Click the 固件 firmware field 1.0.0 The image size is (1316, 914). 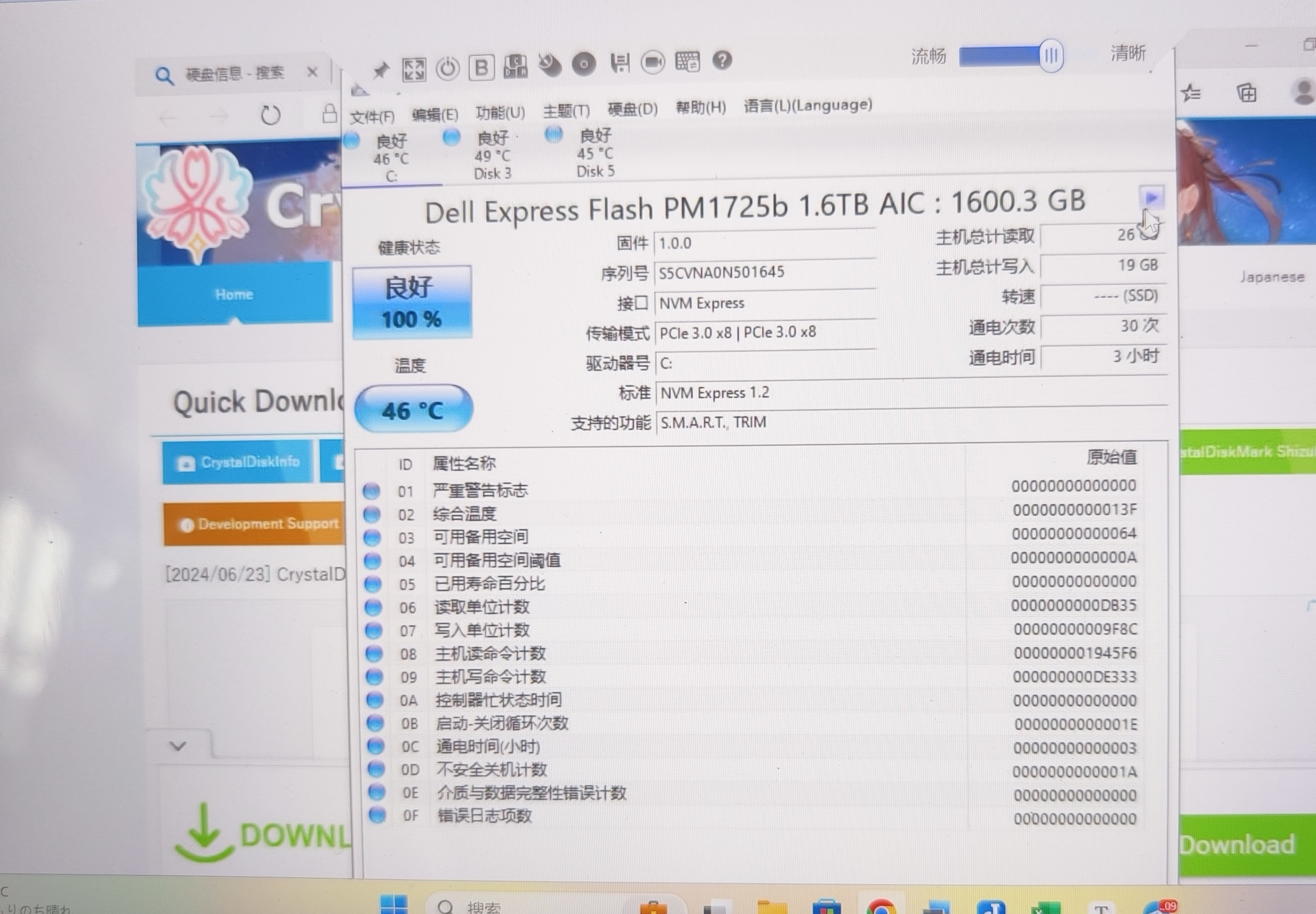coord(764,243)
